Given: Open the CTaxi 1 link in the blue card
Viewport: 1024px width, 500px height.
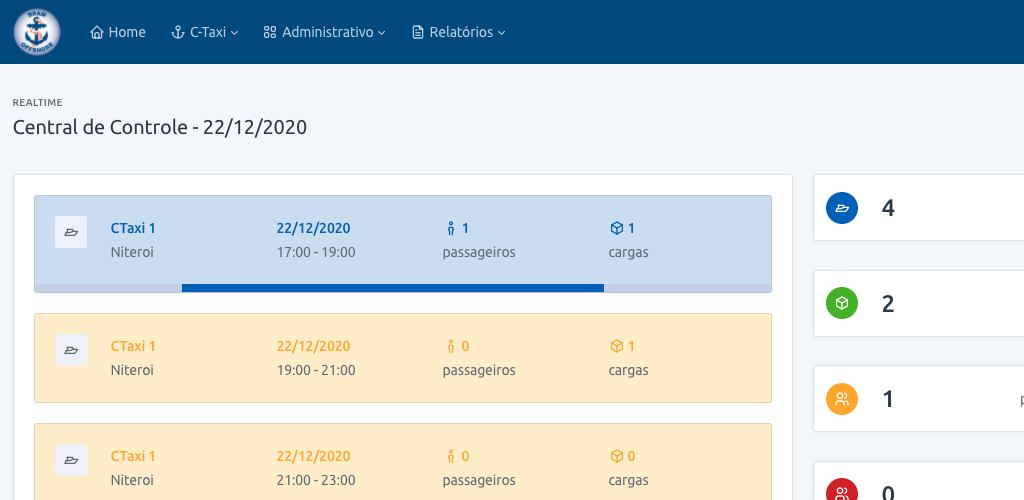Looking at the screenshot, I should [x=133, y=228].
